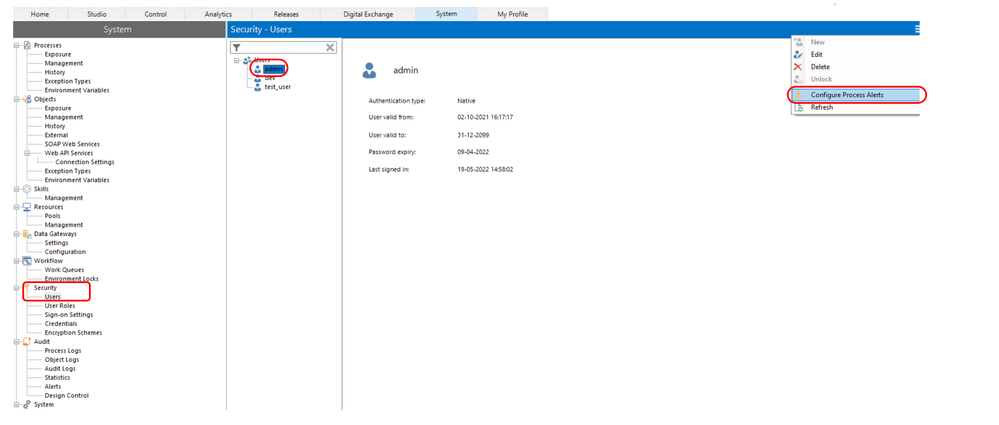Collapse the Processes tree node
The width and height of the screenshot is (999, 425).
click(x=15, y=45)
